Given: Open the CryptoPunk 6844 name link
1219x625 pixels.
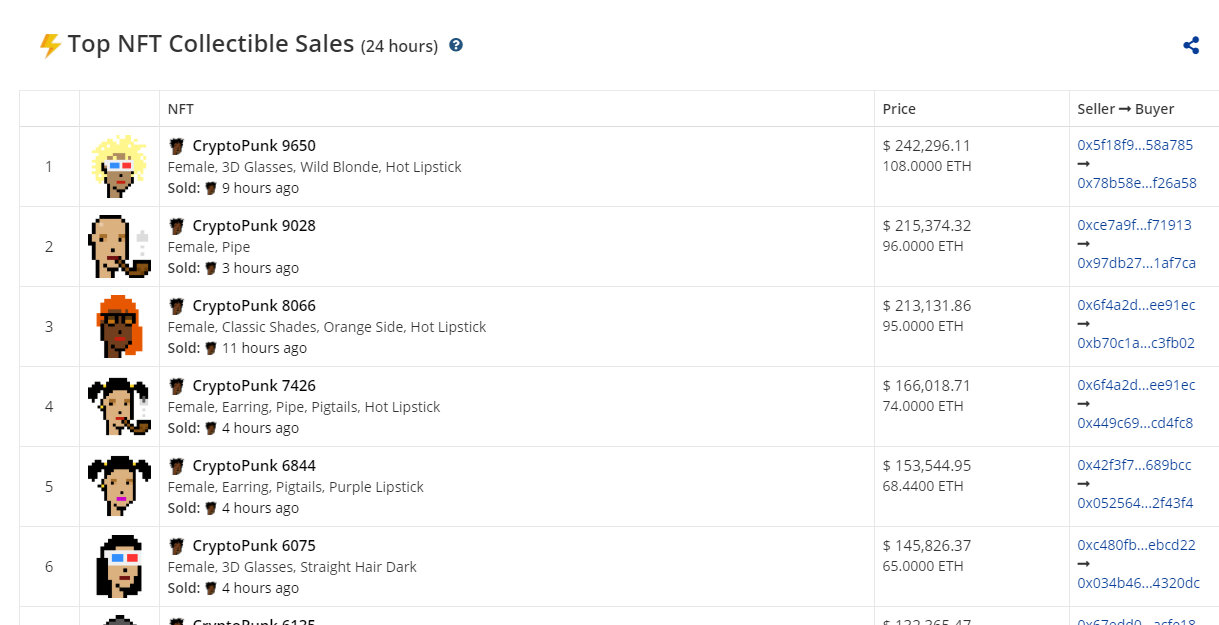Looking at the screenshot, I should coord(254,466).
